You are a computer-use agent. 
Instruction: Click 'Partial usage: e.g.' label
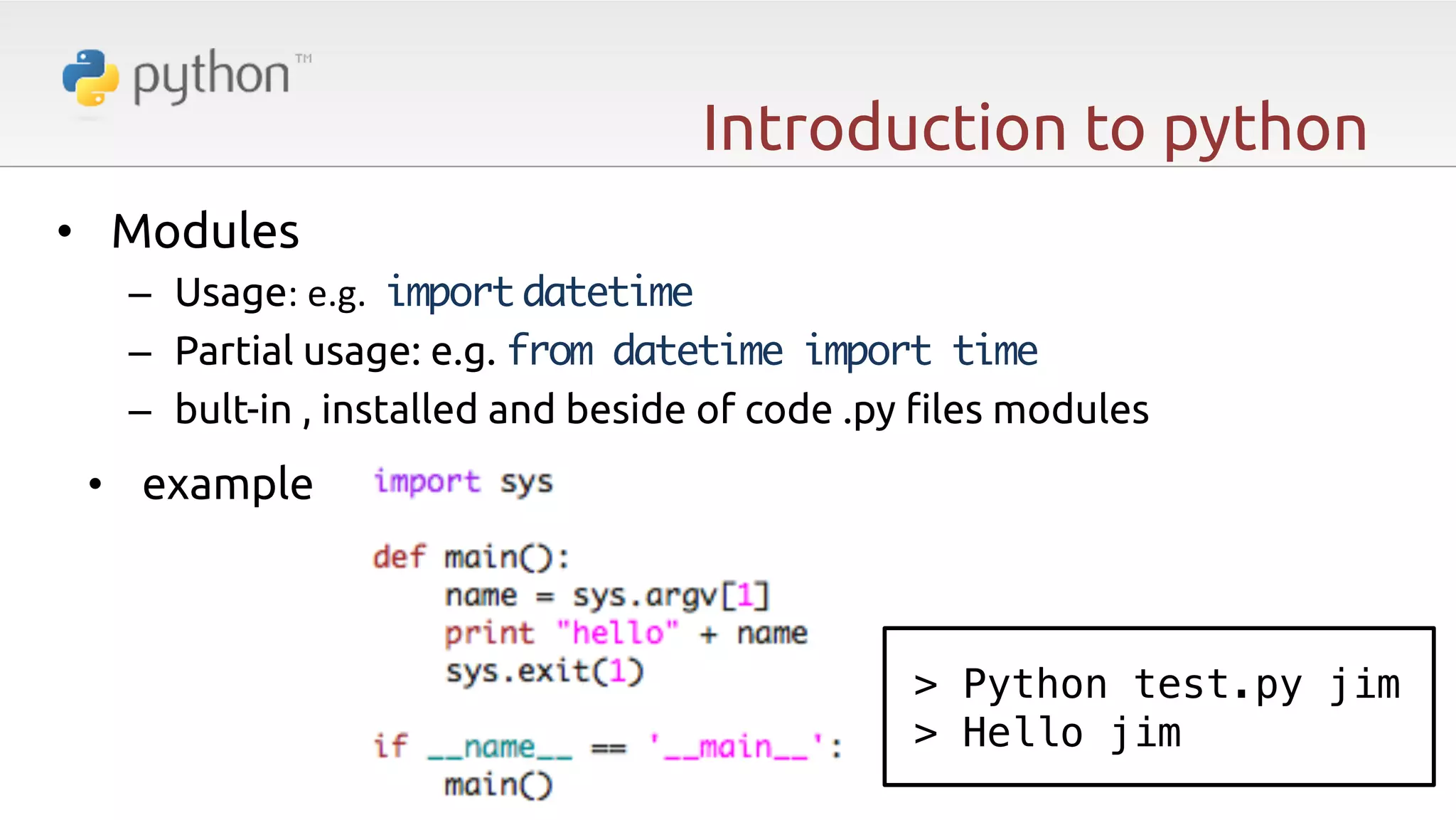[336, 351]
